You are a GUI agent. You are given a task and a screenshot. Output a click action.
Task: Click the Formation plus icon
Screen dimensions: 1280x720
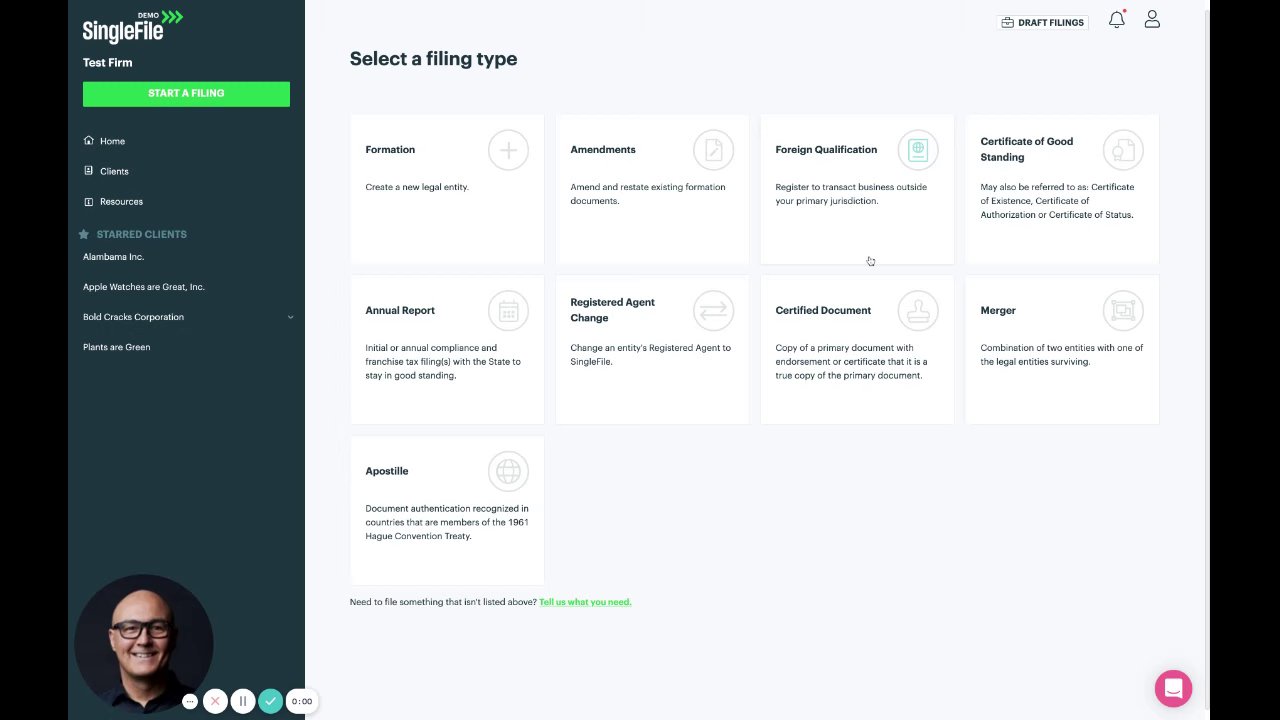[x=508, y=150]
